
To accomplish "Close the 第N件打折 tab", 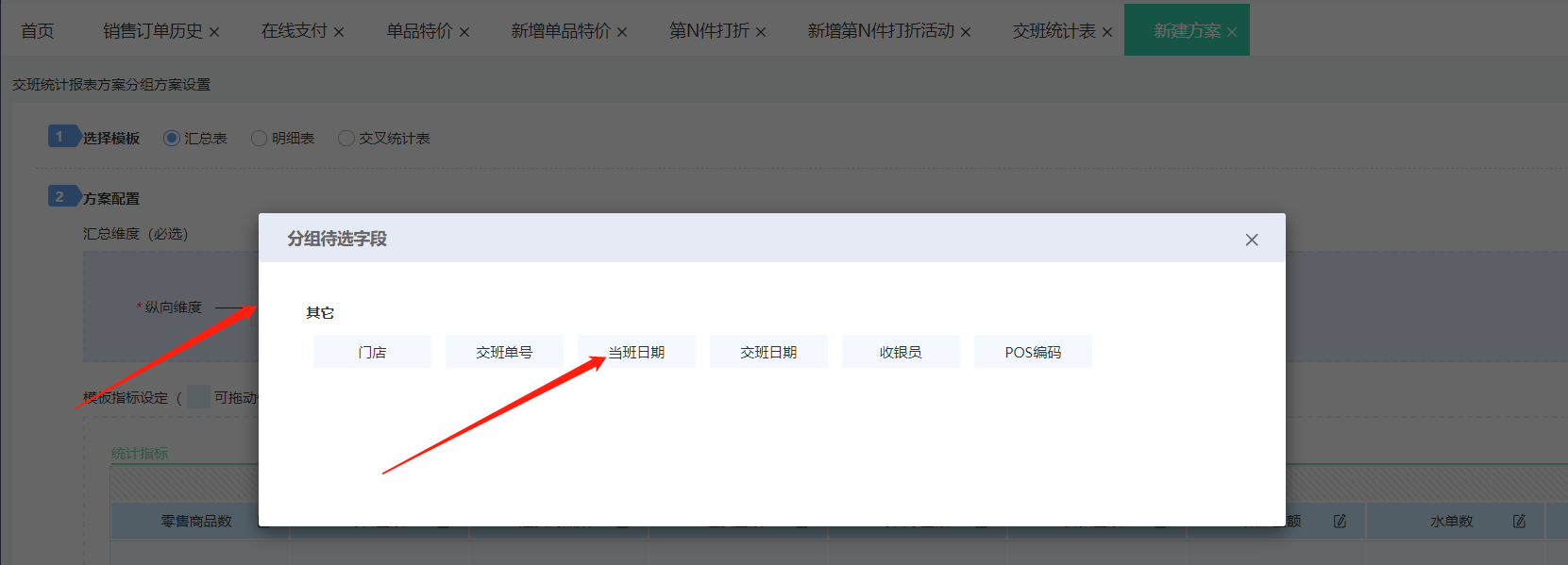I will pyautogui.click(x=761, y=32).
